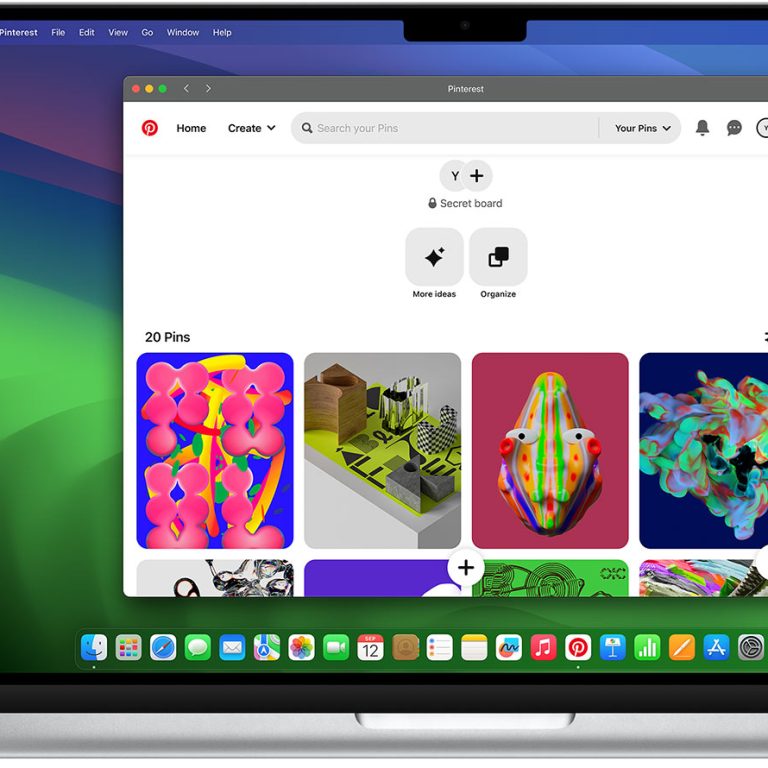Open the notifications bell
The image size is (768, 768).
tap(702, 128)
